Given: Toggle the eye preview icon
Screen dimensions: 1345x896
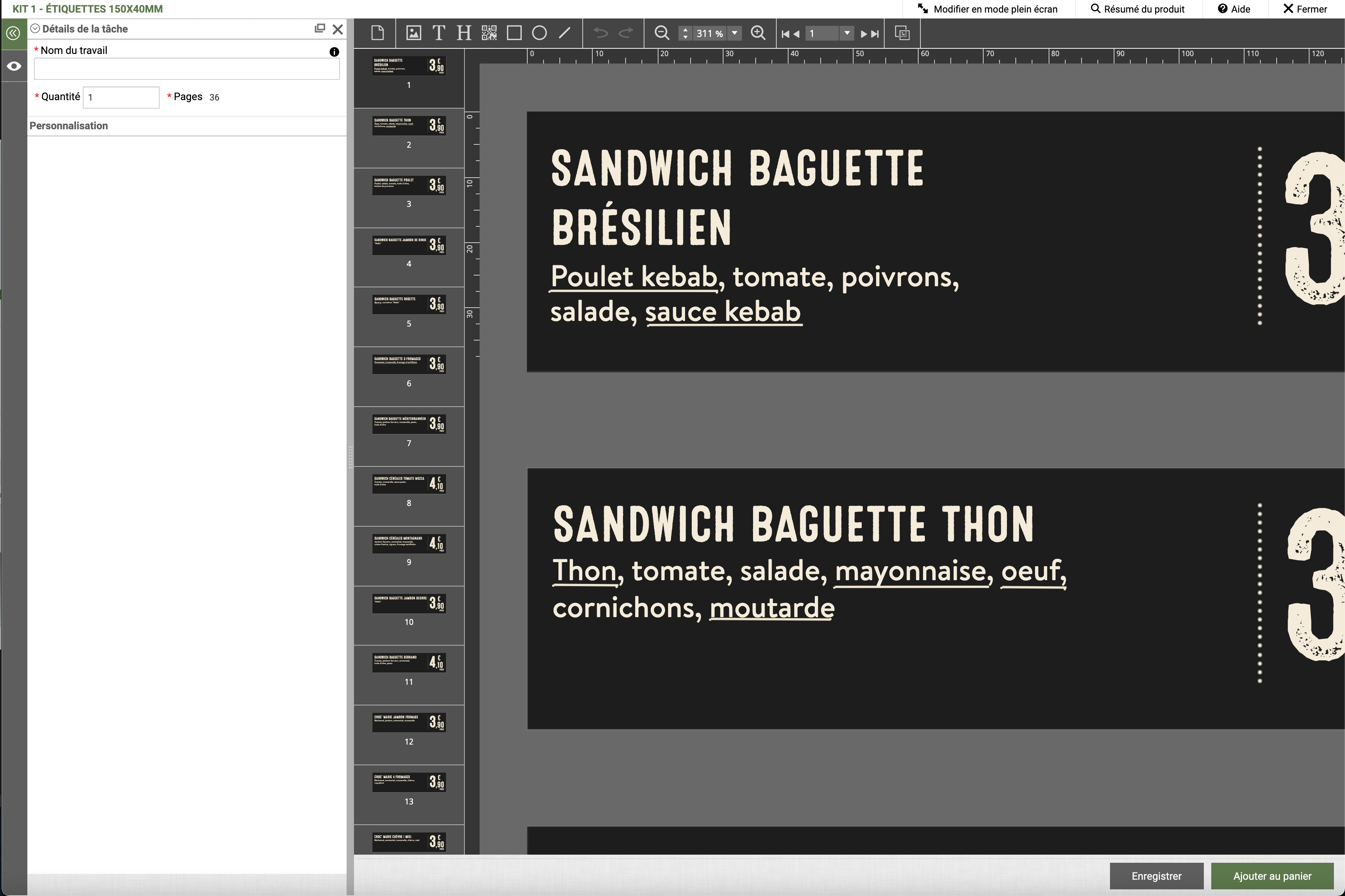Looking at the screenshot, I should pyautogui.click(x=14, y=66).
